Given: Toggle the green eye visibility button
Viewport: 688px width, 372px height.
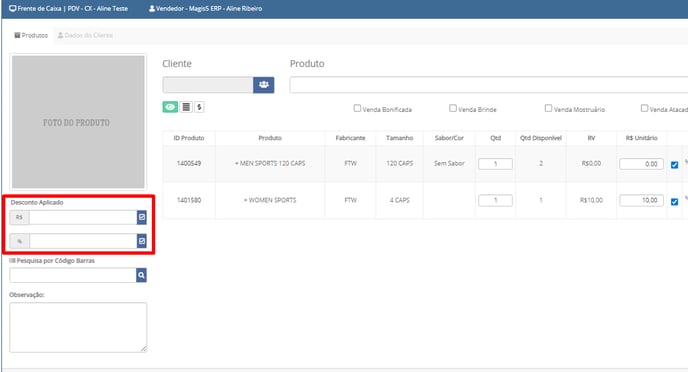Looking at the screenshot, I should pos(170,107).
